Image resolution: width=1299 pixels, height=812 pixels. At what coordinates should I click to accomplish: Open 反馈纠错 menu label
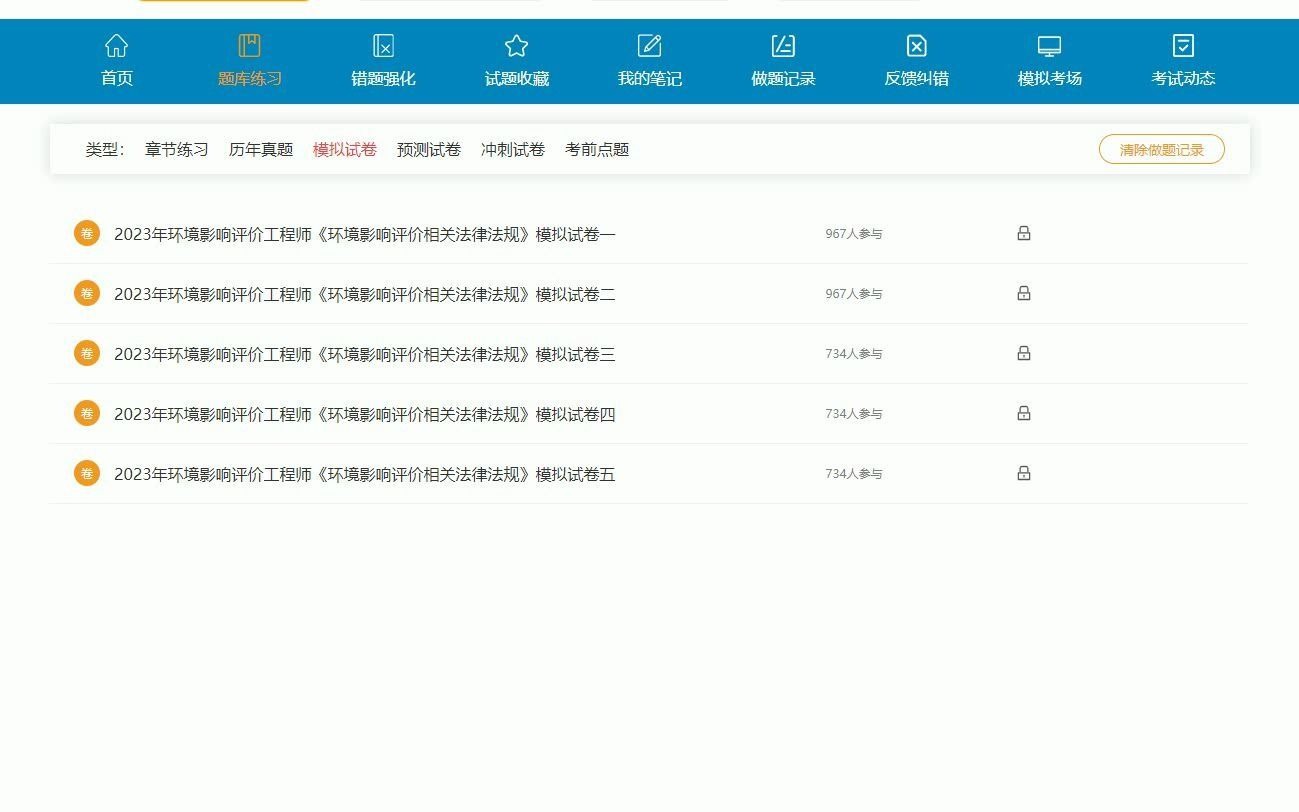[x=916, y=78]
